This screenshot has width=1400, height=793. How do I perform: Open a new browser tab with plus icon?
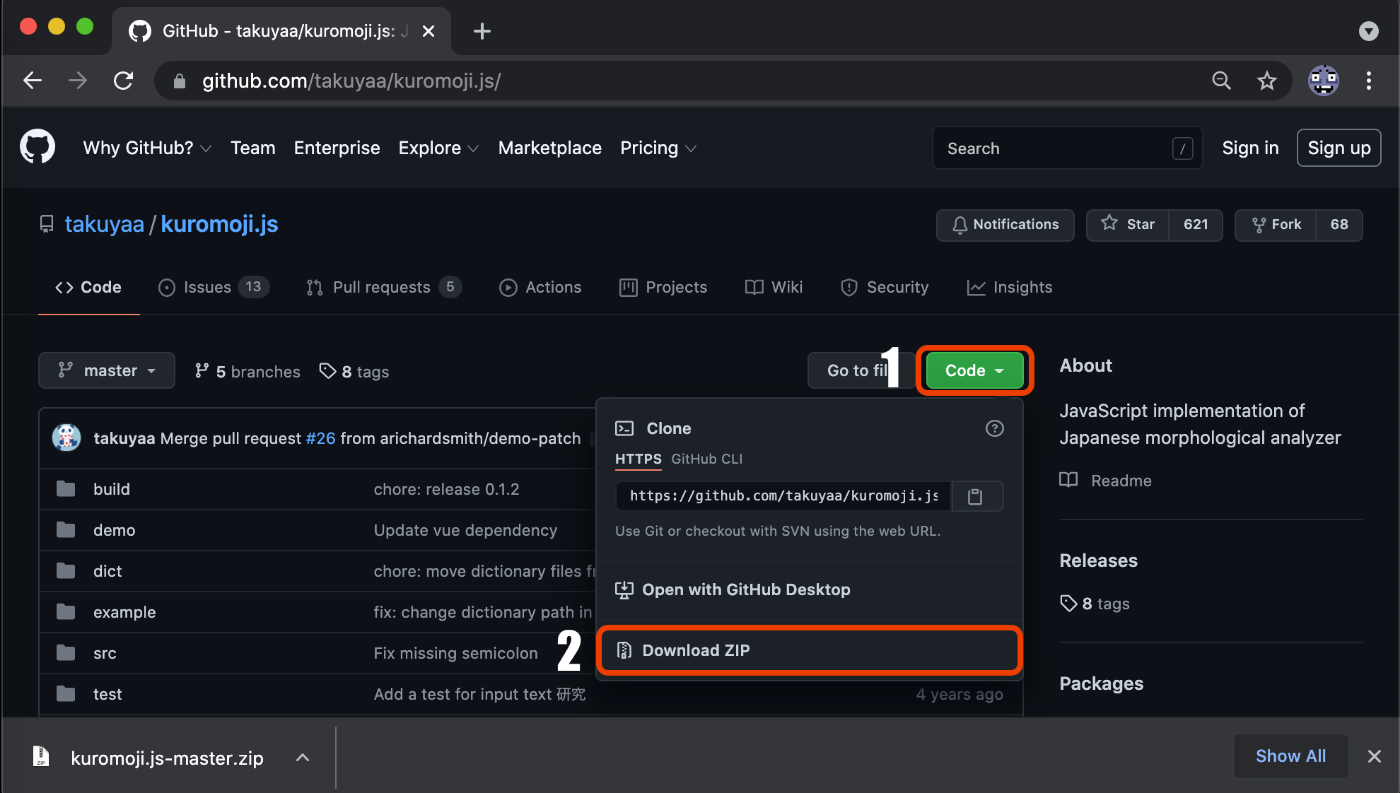[482, 31]
